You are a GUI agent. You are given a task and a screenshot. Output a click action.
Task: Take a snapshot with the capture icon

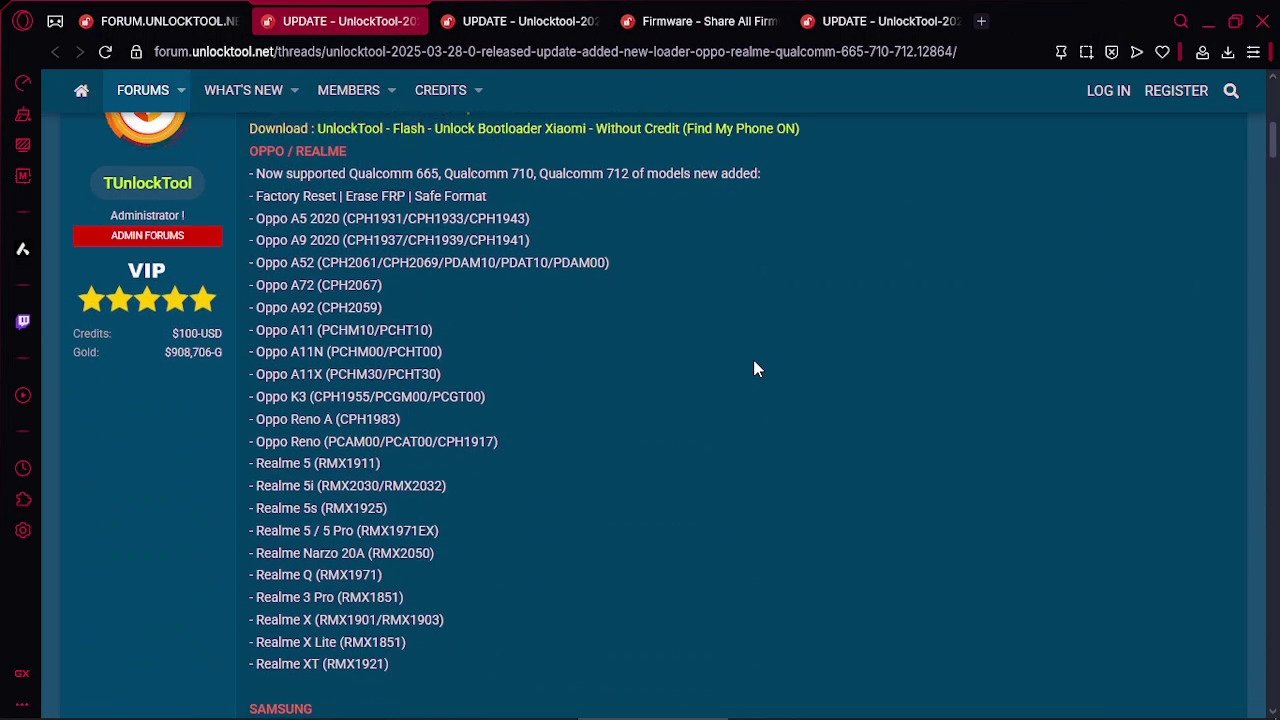click(1086, 52)
